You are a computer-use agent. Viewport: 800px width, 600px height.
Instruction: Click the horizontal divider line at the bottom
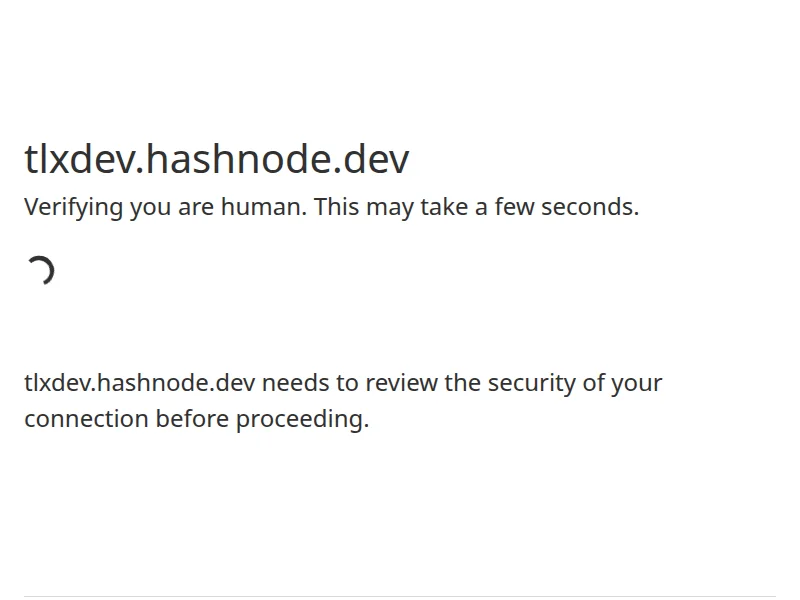click(x=400, y=597)
